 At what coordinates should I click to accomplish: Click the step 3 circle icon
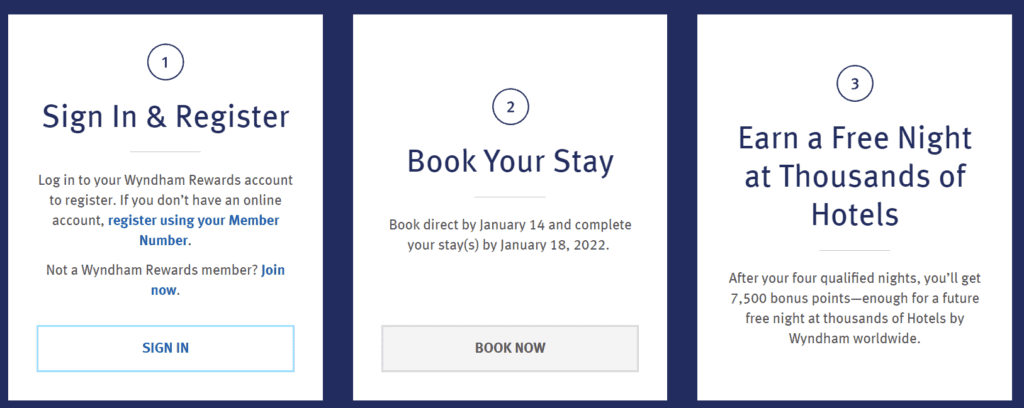coord(853,84)
